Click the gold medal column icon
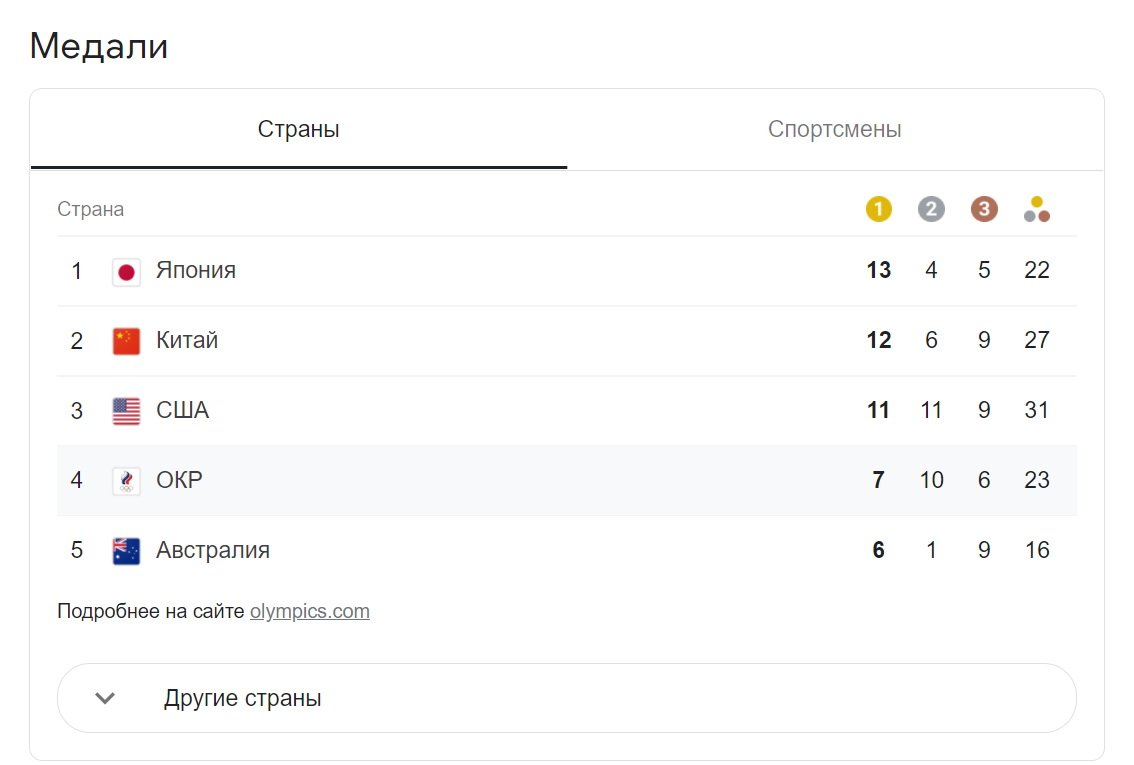Screen dimensions: 1134x765 pos(878,209)
